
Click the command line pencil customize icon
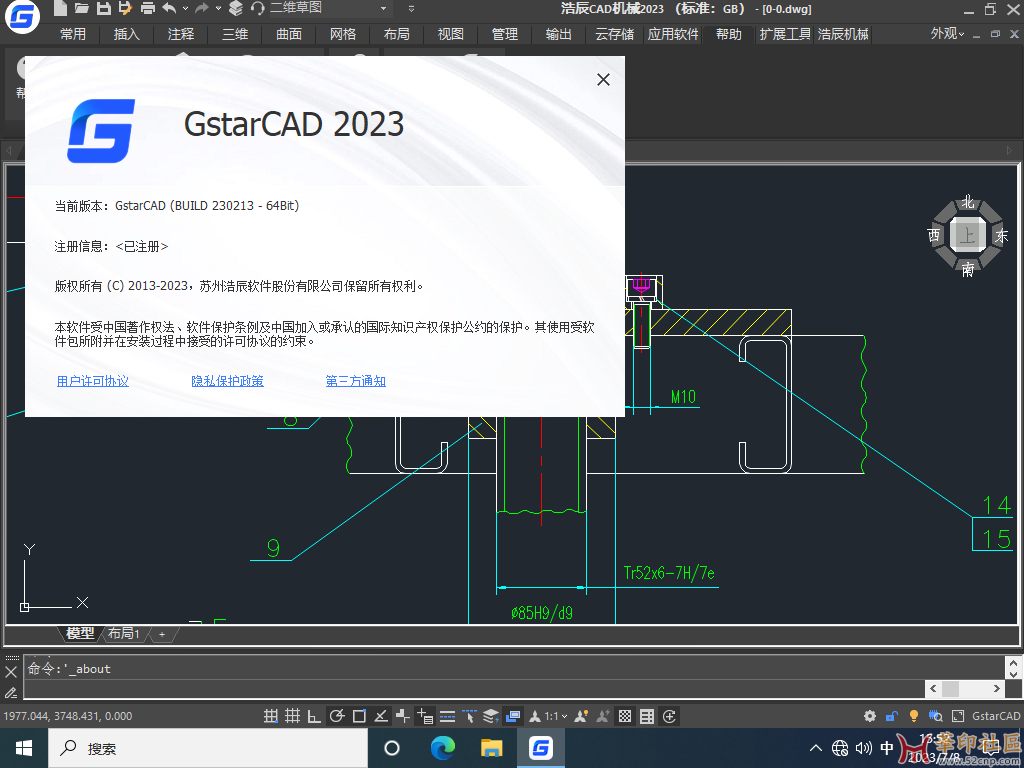[11, 692]
